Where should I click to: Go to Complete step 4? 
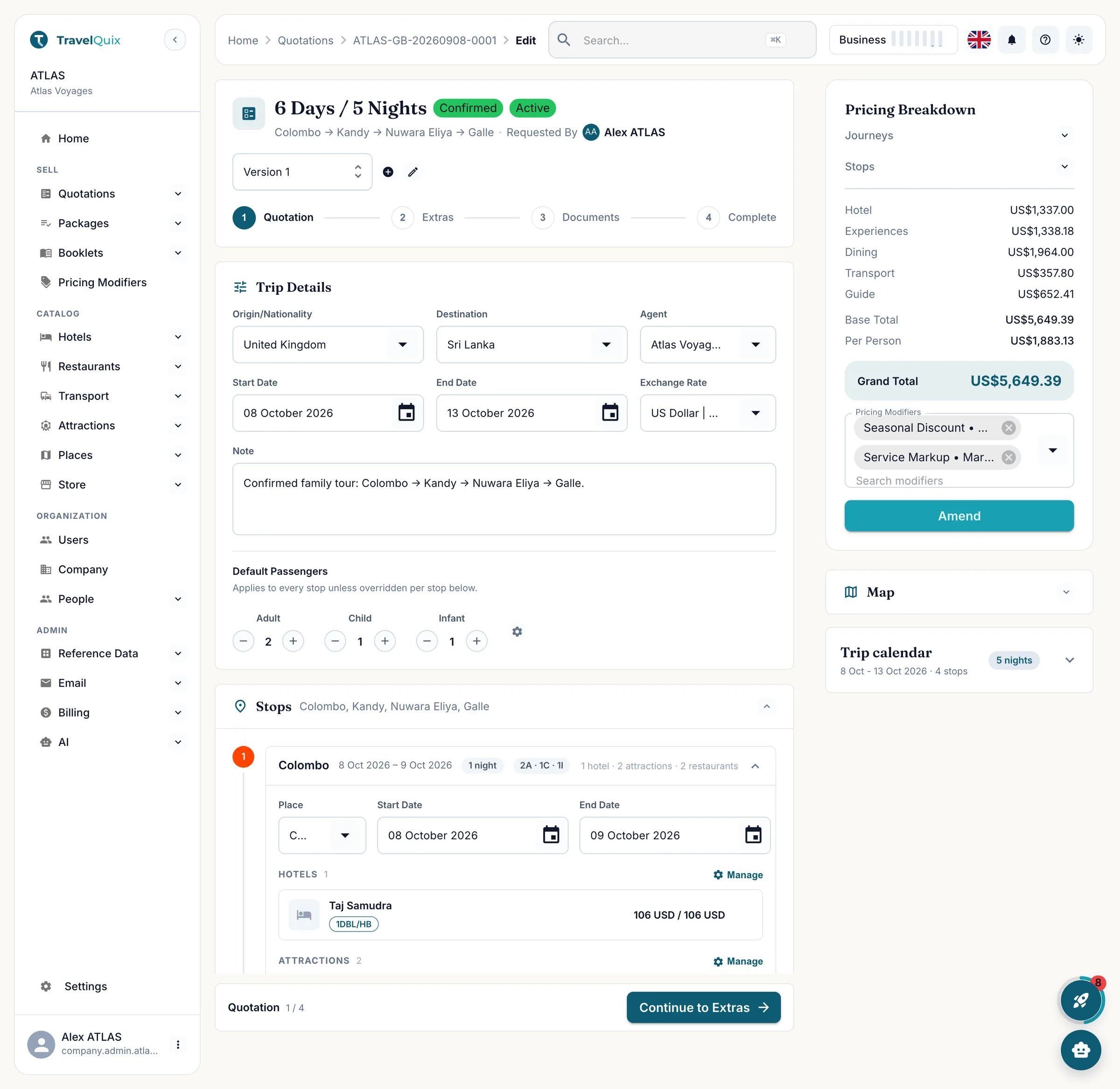point(736,218)
